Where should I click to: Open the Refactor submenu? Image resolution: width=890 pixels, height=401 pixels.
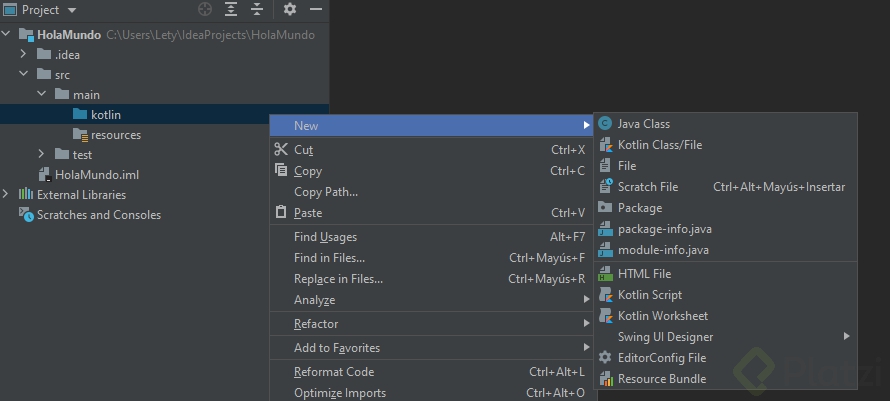tap(431, 324)
